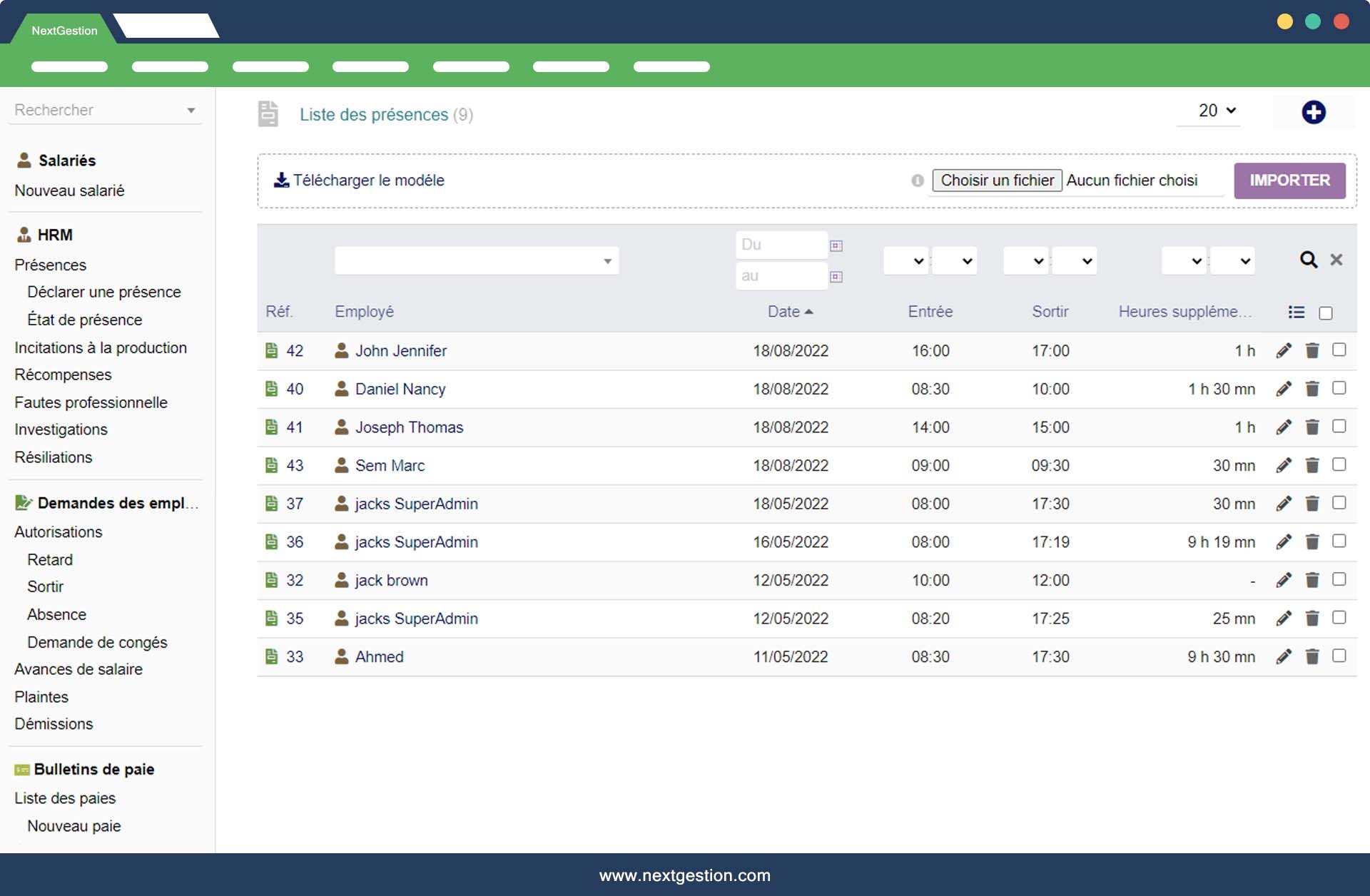This screenshot has height=896, width=1370.
Task: Tick the checkbox for Joseph Thomas's row
Action: (1339, 427)
